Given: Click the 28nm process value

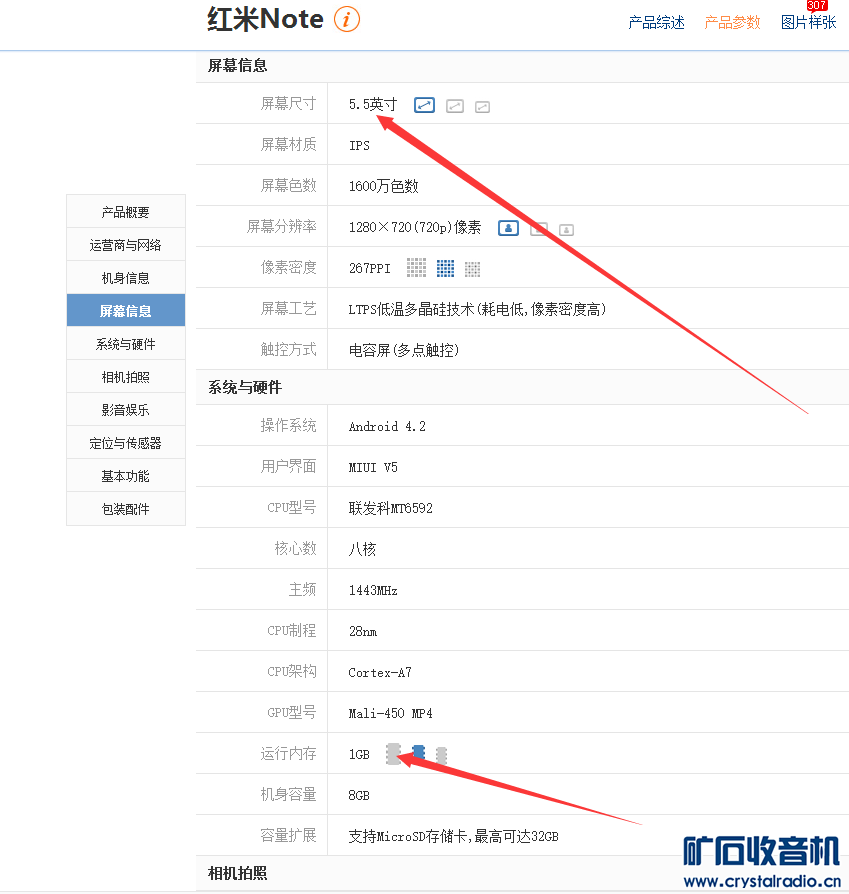Looking at the screenshot, I should coord(363,632).
